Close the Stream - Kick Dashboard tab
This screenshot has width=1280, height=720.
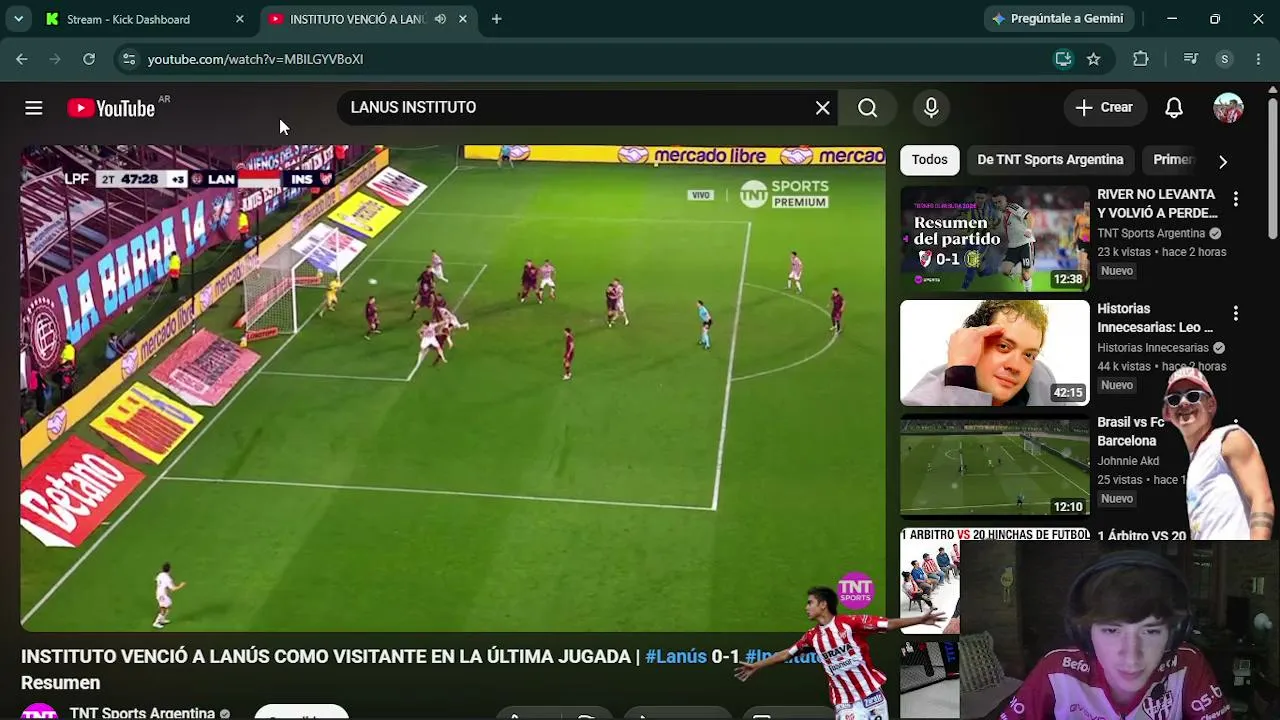239,19
